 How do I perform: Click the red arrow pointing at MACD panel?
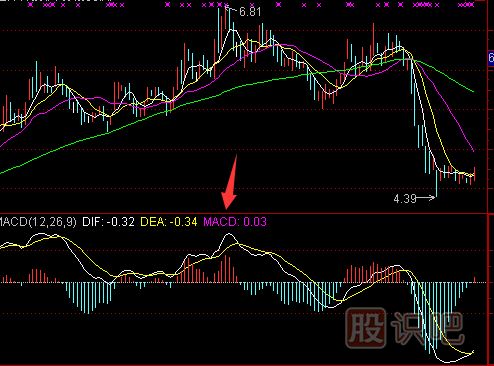coord(230,182)
